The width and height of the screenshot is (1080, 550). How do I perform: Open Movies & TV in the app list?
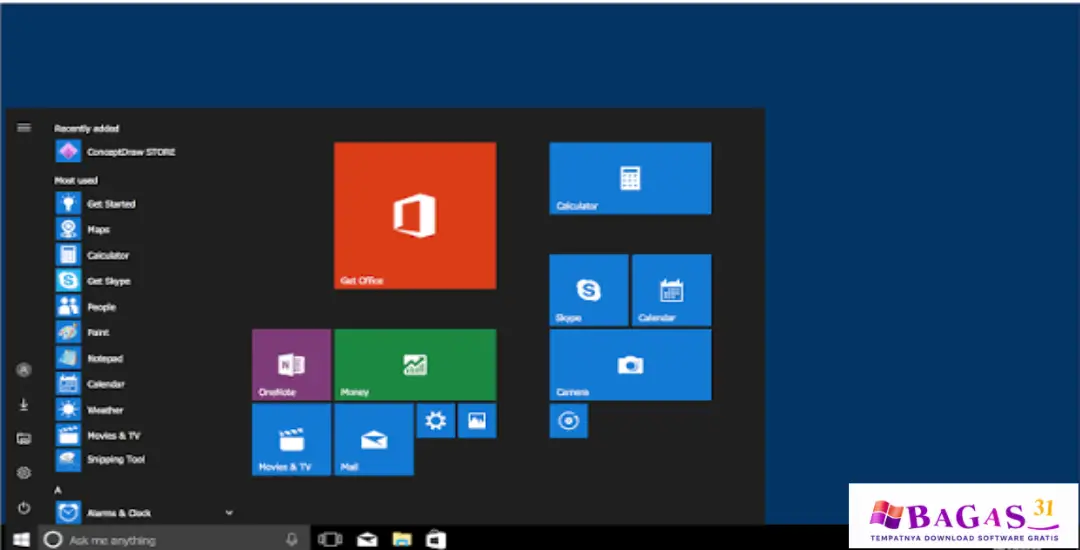pyautogui.click(x=98, y=436)
